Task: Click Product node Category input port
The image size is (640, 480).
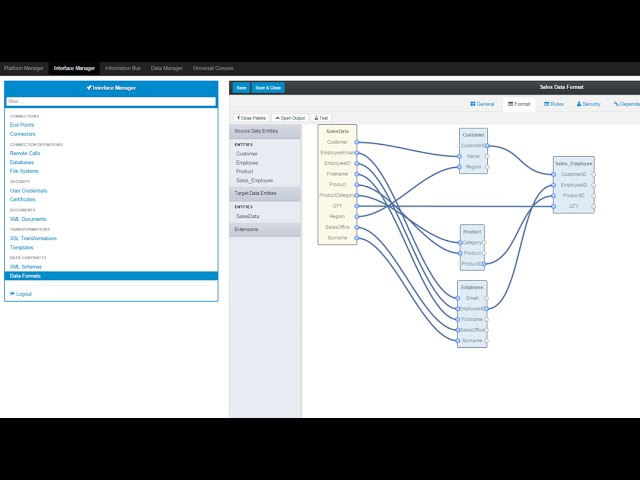Action: [x=460, y=242]
